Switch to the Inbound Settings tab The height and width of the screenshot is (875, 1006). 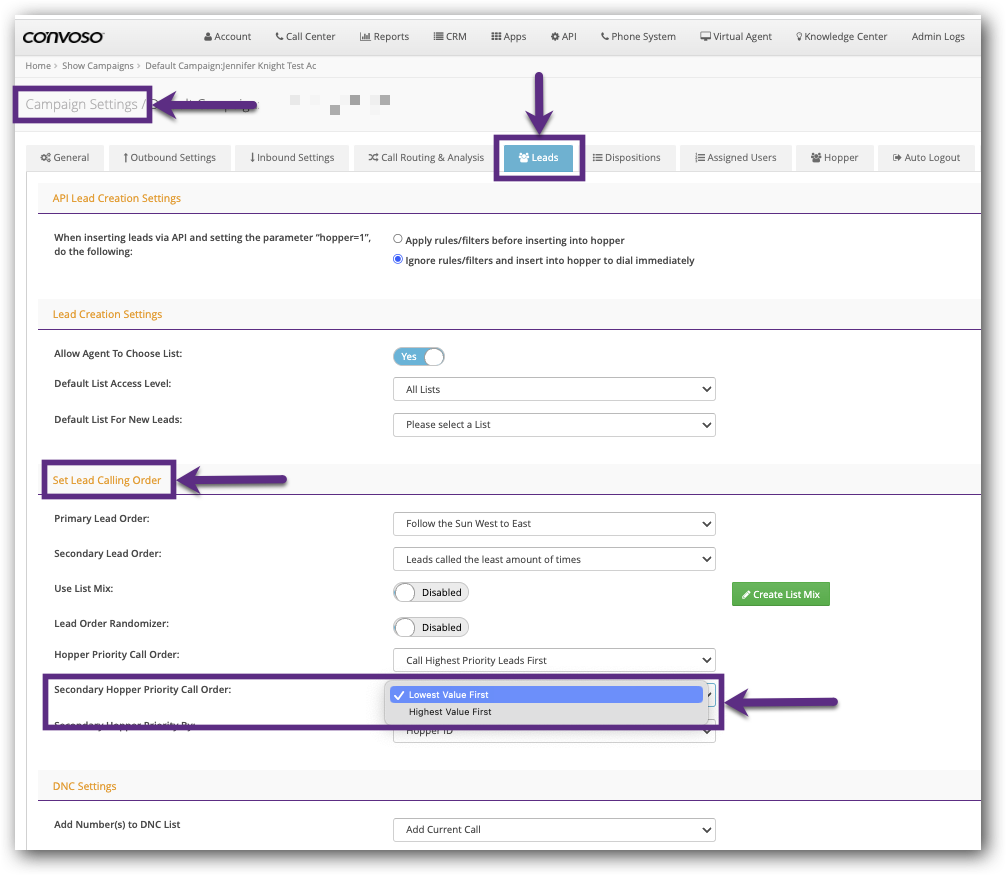[x=292, y=158]
